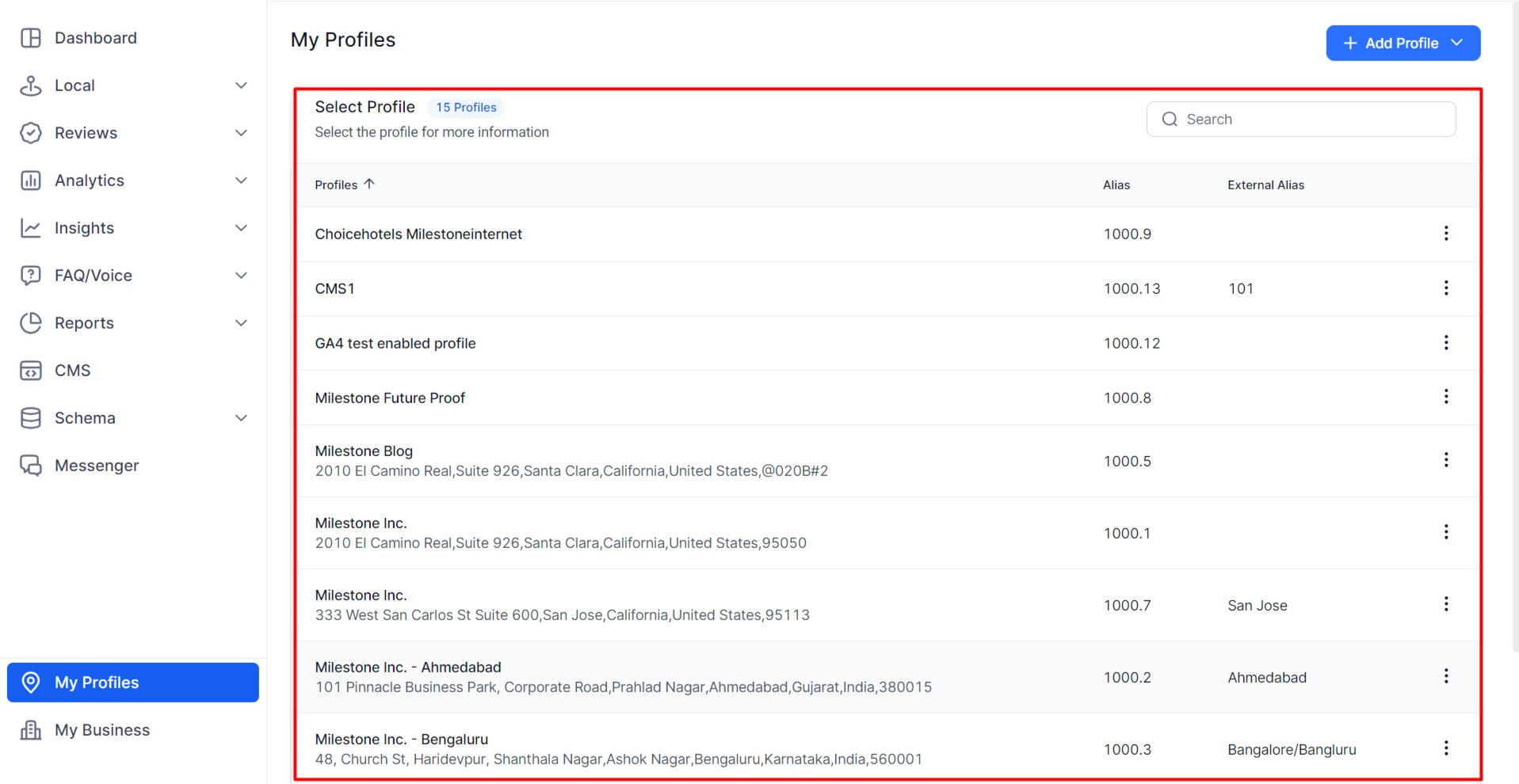Click the magnifier icon in Search box

pyautogui.click(x=1170, y=120)
